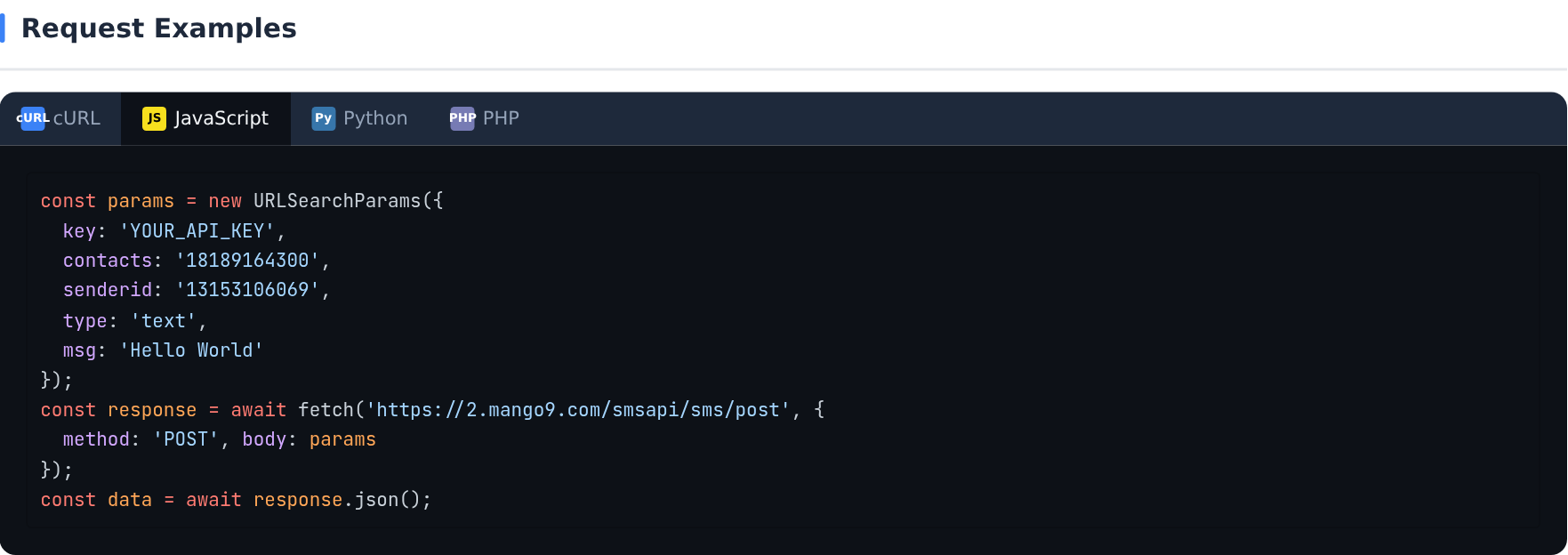
Task: Click the senderid value '13153106069'
Action: (x=247, y=290)
